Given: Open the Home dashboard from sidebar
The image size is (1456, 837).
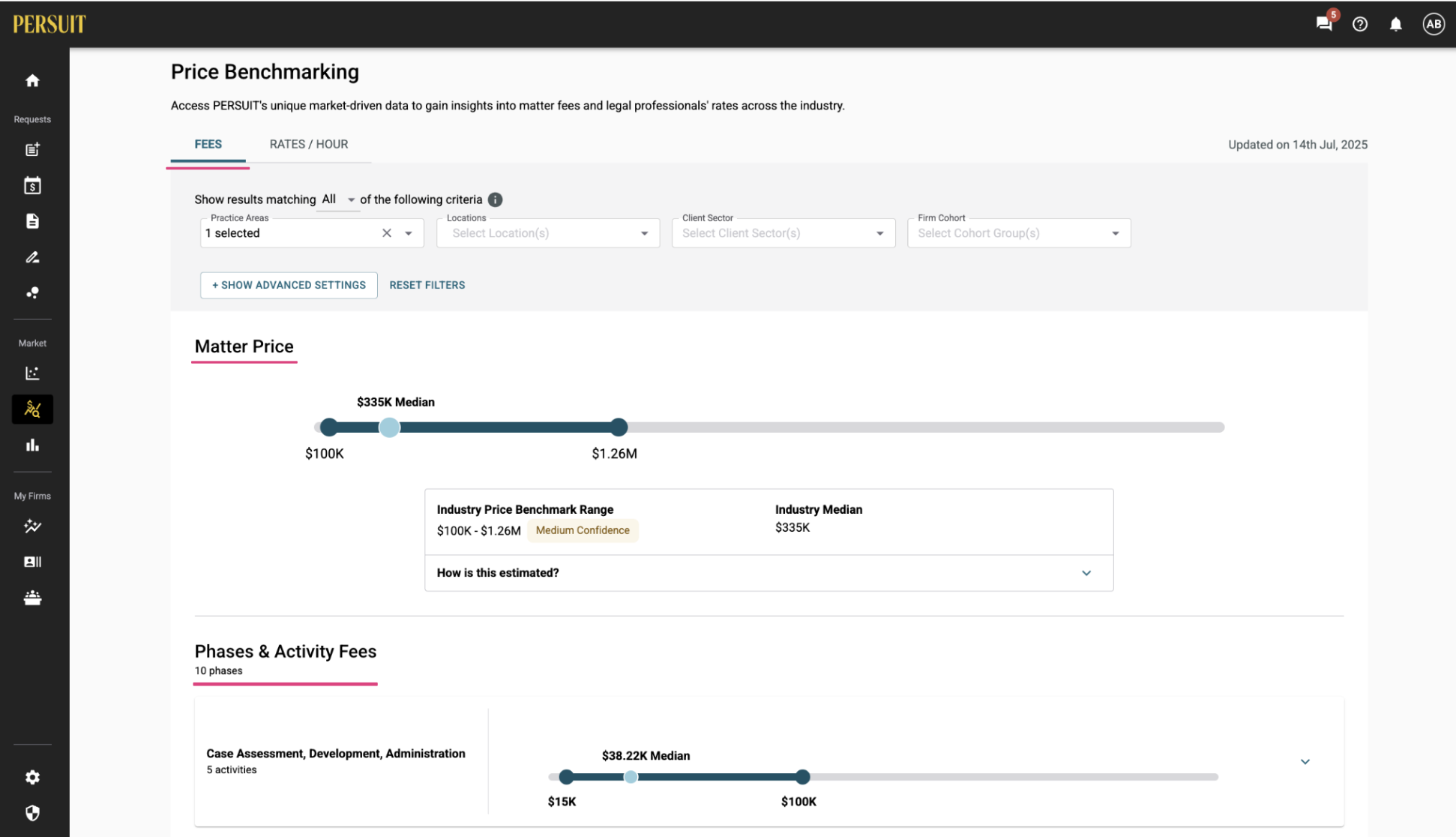Looking at the screenshot, I should pos(32,80).
